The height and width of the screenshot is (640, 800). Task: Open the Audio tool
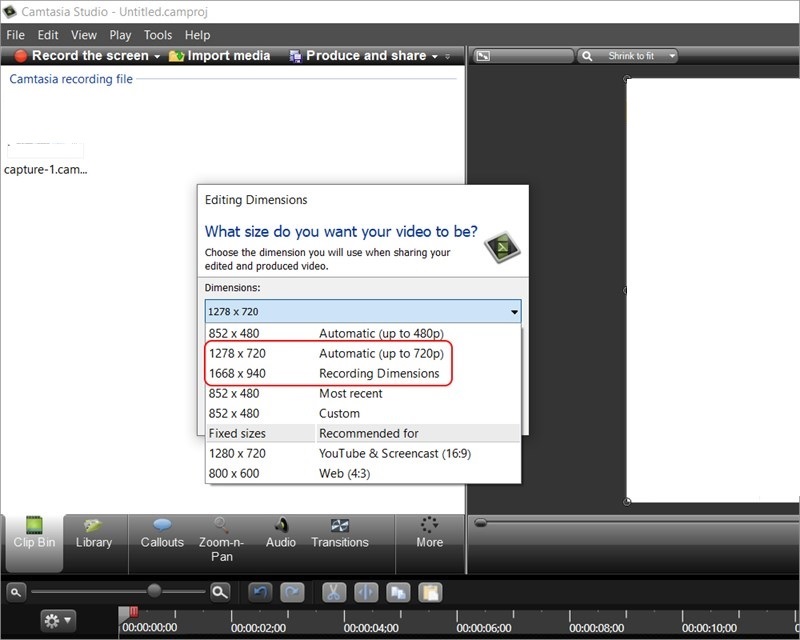click(281, 533)
